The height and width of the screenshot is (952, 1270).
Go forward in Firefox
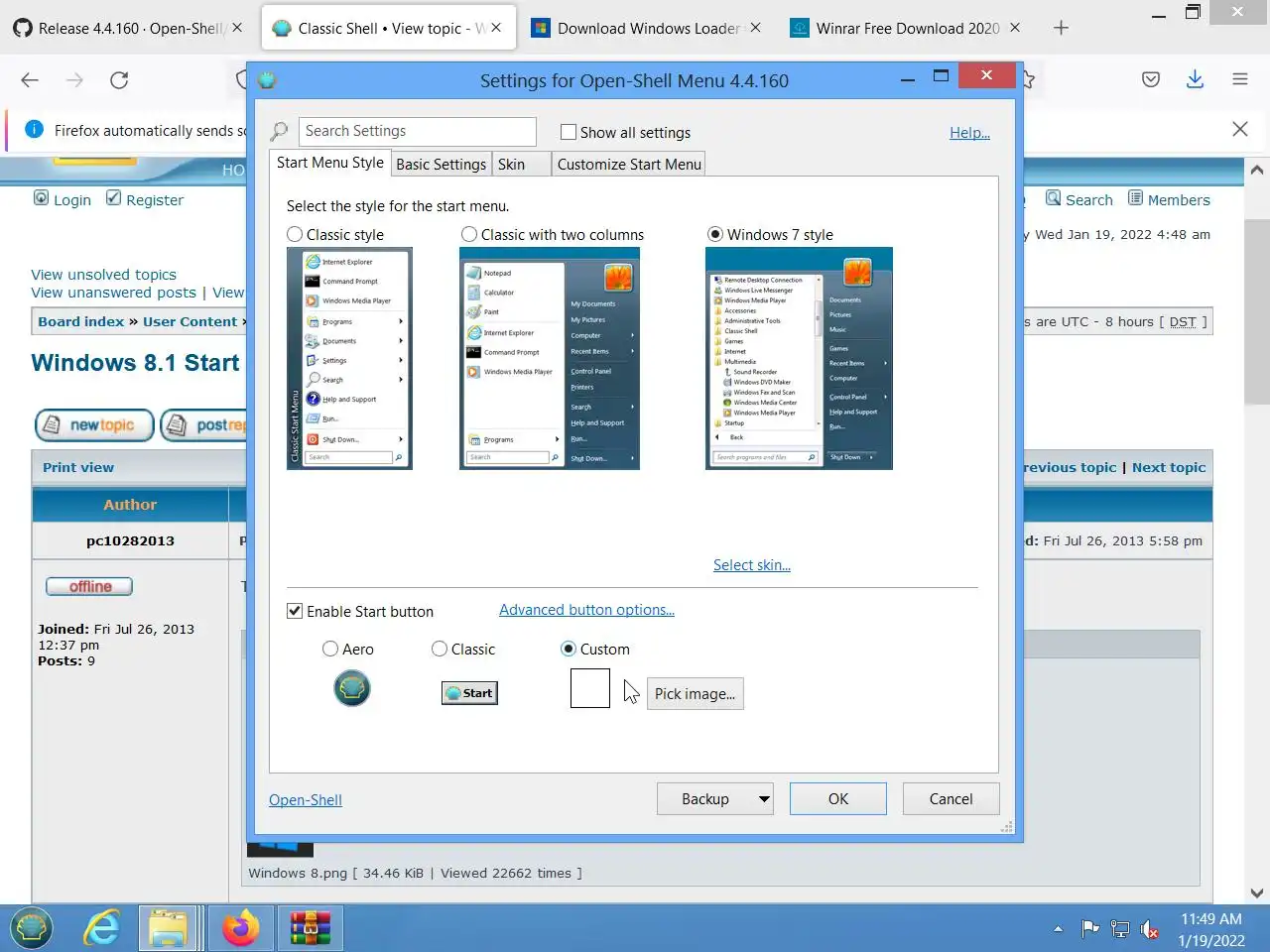pos(74,80)
